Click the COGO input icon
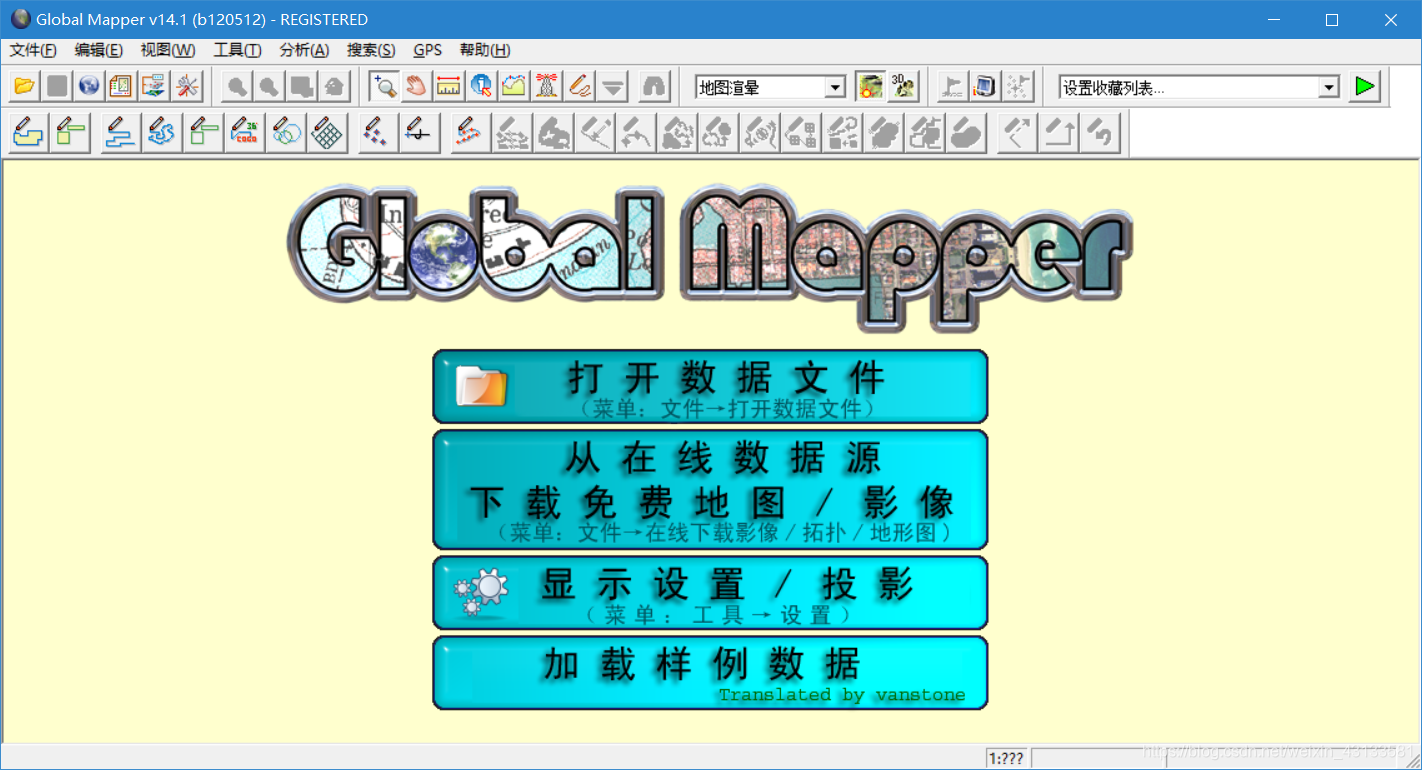The height and width of the screenshot is (770, 1422). [244, 132]
